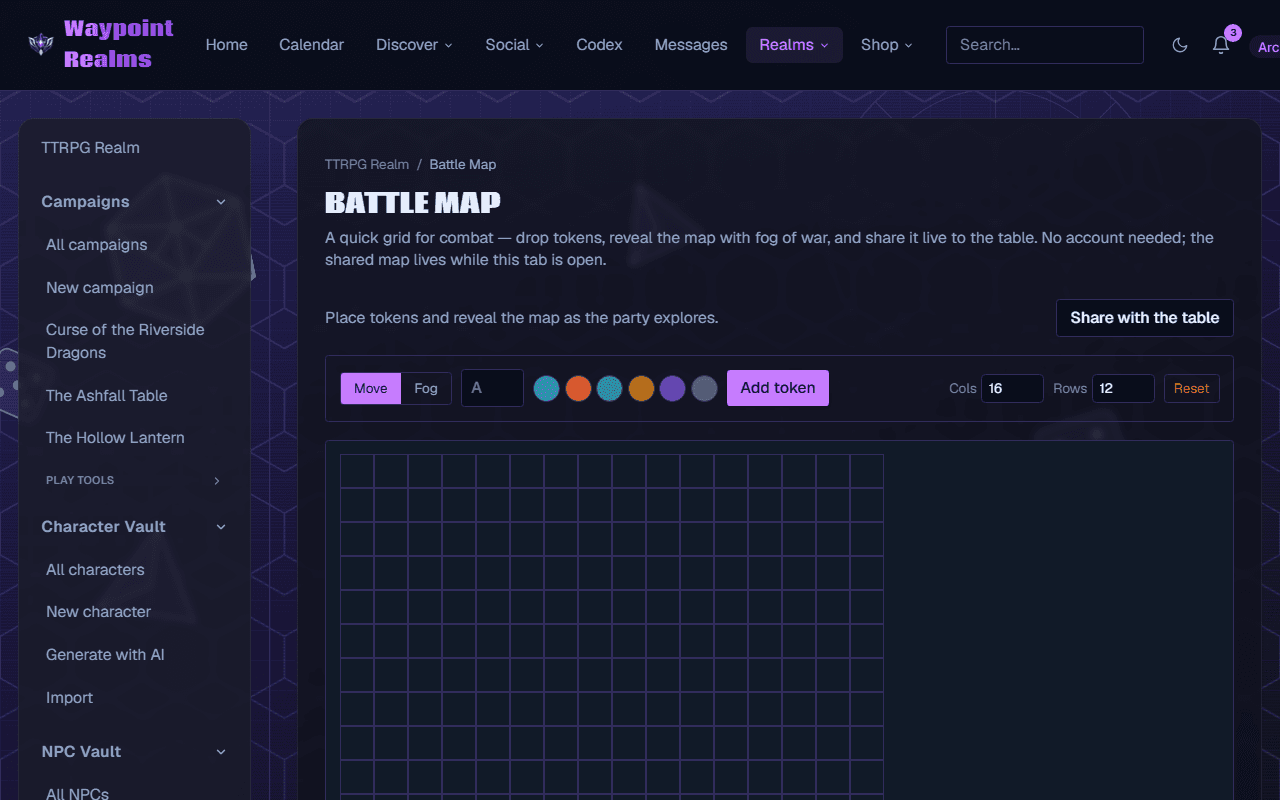Expand the Discover dropdown menu
The width and height of the screenshot is (1280, 800).
point(414,45)
